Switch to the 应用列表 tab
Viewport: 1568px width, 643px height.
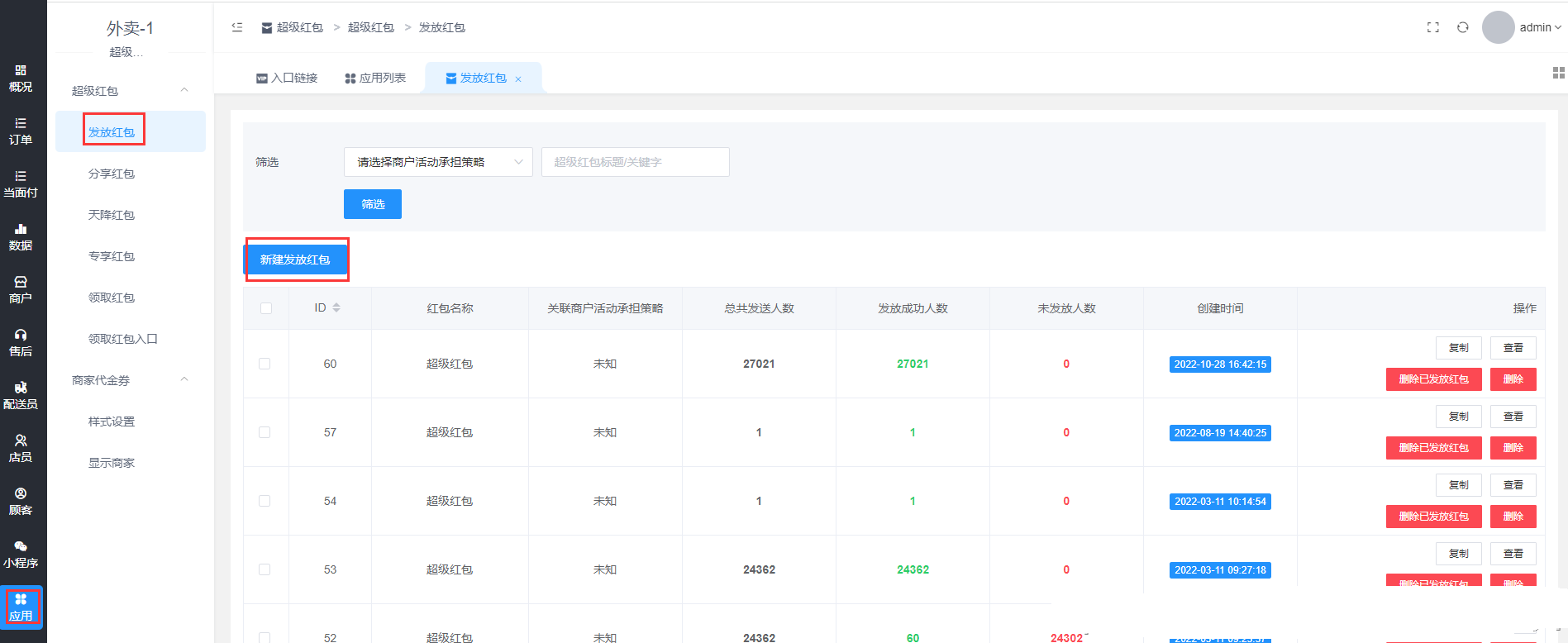(375, 78)
